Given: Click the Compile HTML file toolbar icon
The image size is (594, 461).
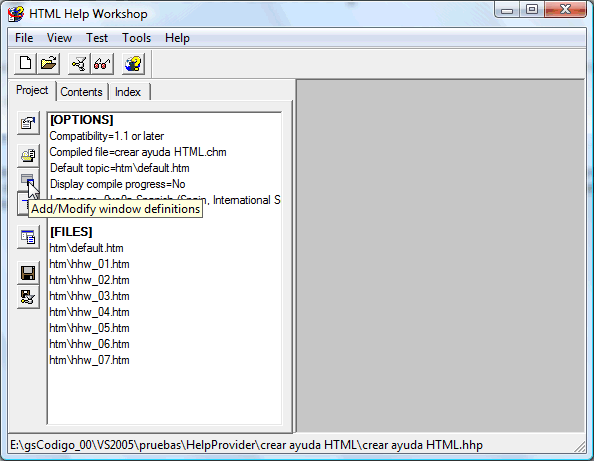Looking at the screenshot, I should pyautogui.click(x=79, y=63).
